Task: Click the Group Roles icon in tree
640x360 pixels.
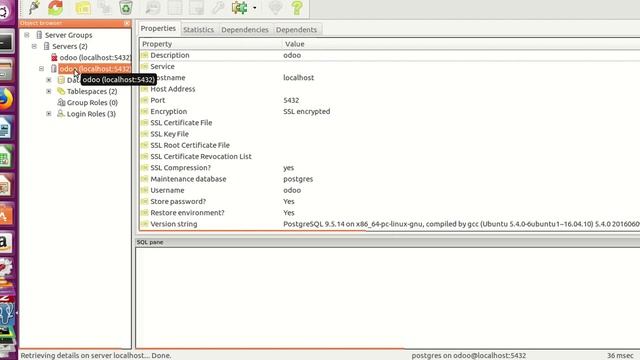Action: (61, 102)
